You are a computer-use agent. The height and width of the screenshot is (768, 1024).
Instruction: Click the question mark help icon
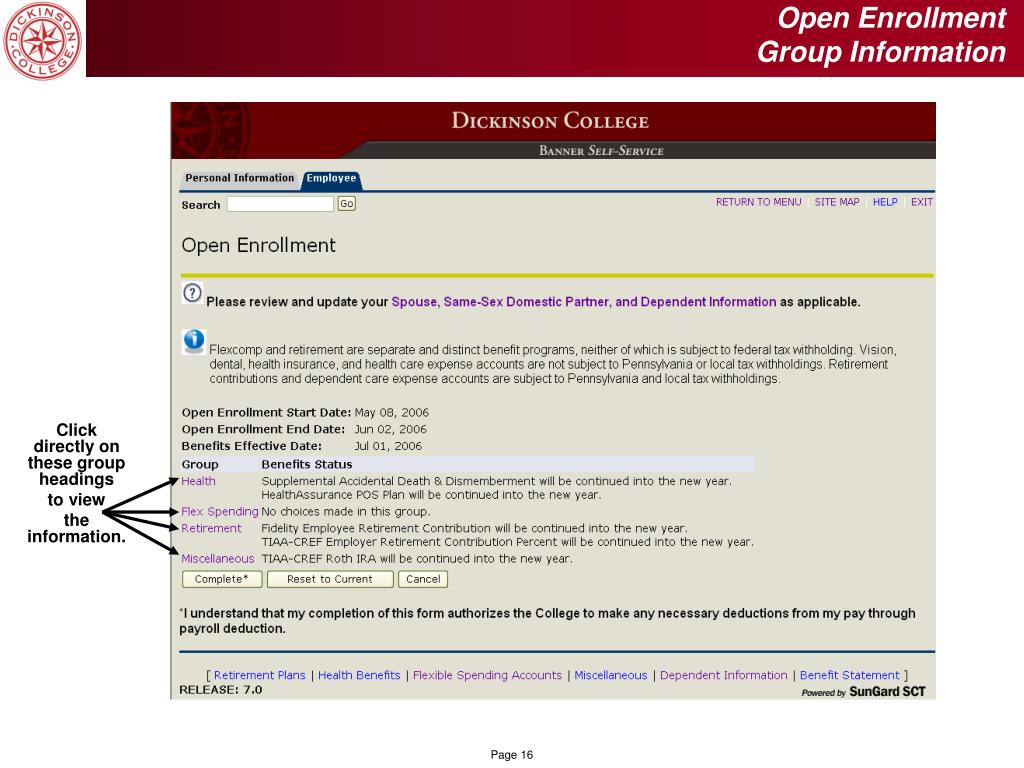[192, 293]
